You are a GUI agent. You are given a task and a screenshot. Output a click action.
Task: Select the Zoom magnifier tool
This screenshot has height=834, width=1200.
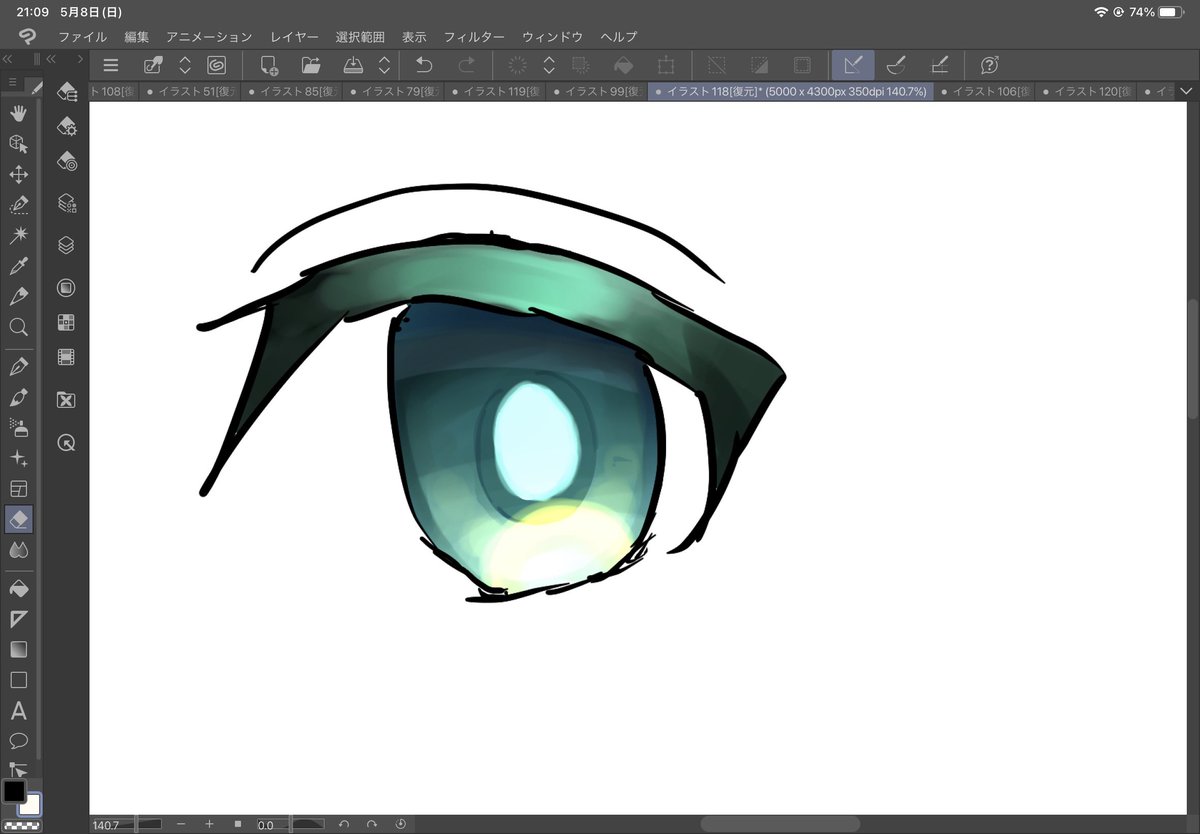18,327
